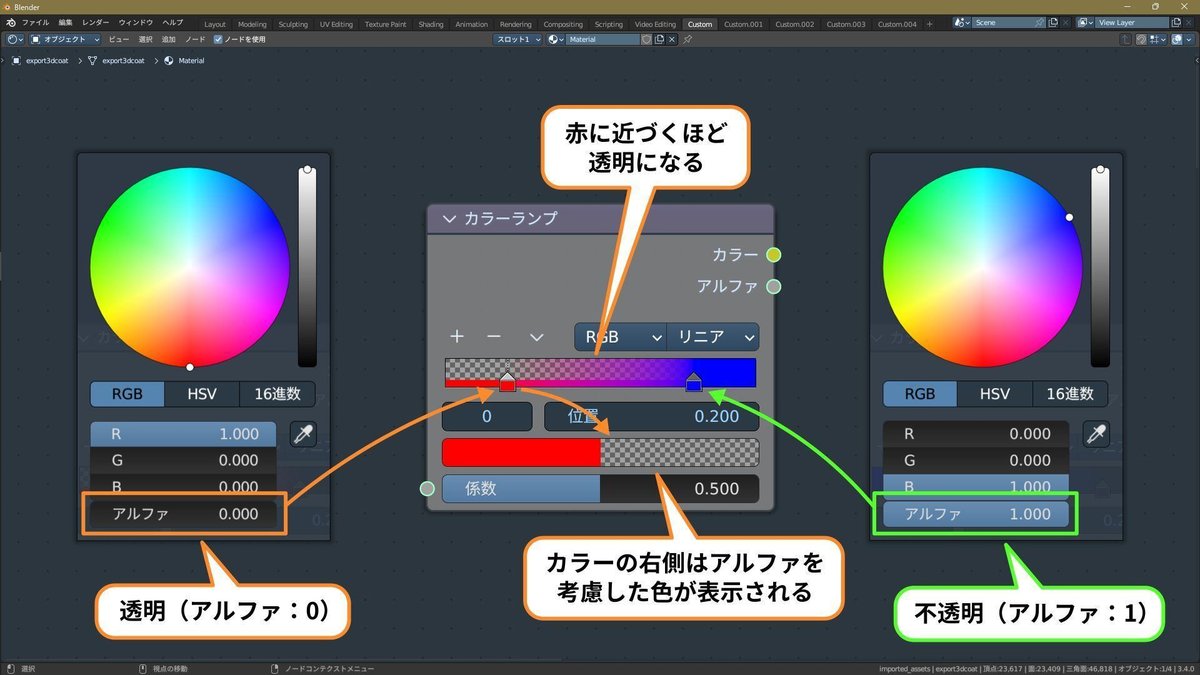Image resolution: width=1200 pixels, height=675 pixels.
Task: Open the editor type selector icon
Action: click(15, 39)
